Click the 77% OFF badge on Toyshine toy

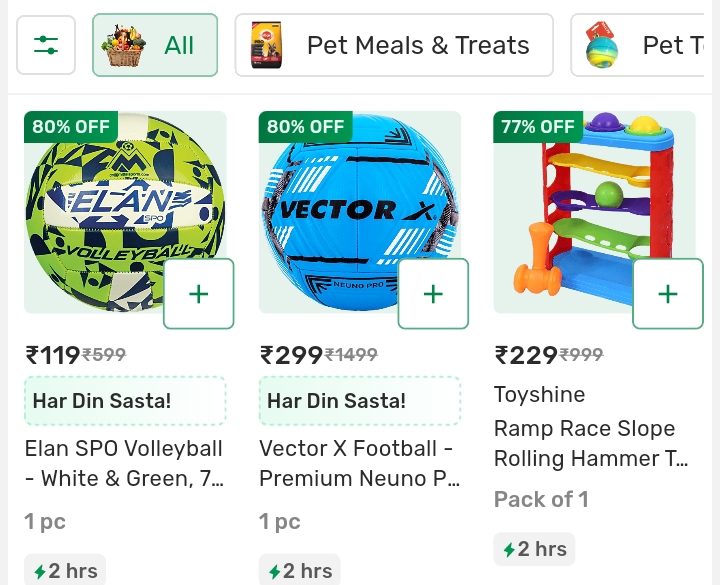[539, 127]
